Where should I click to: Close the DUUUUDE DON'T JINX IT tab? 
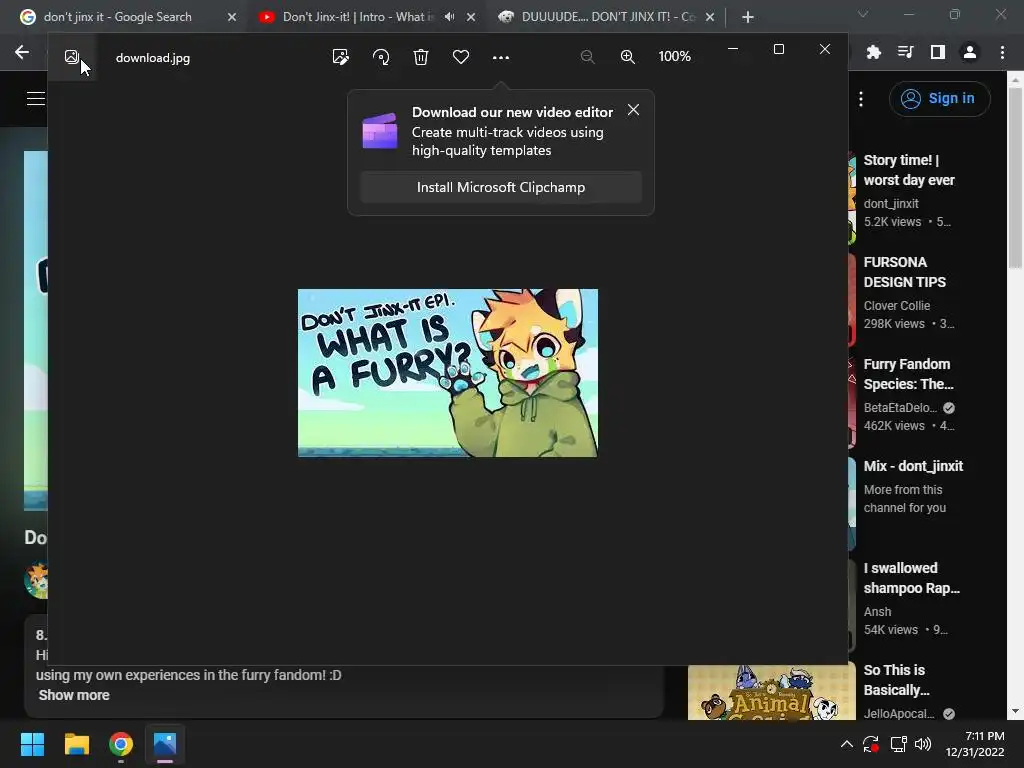710,17
